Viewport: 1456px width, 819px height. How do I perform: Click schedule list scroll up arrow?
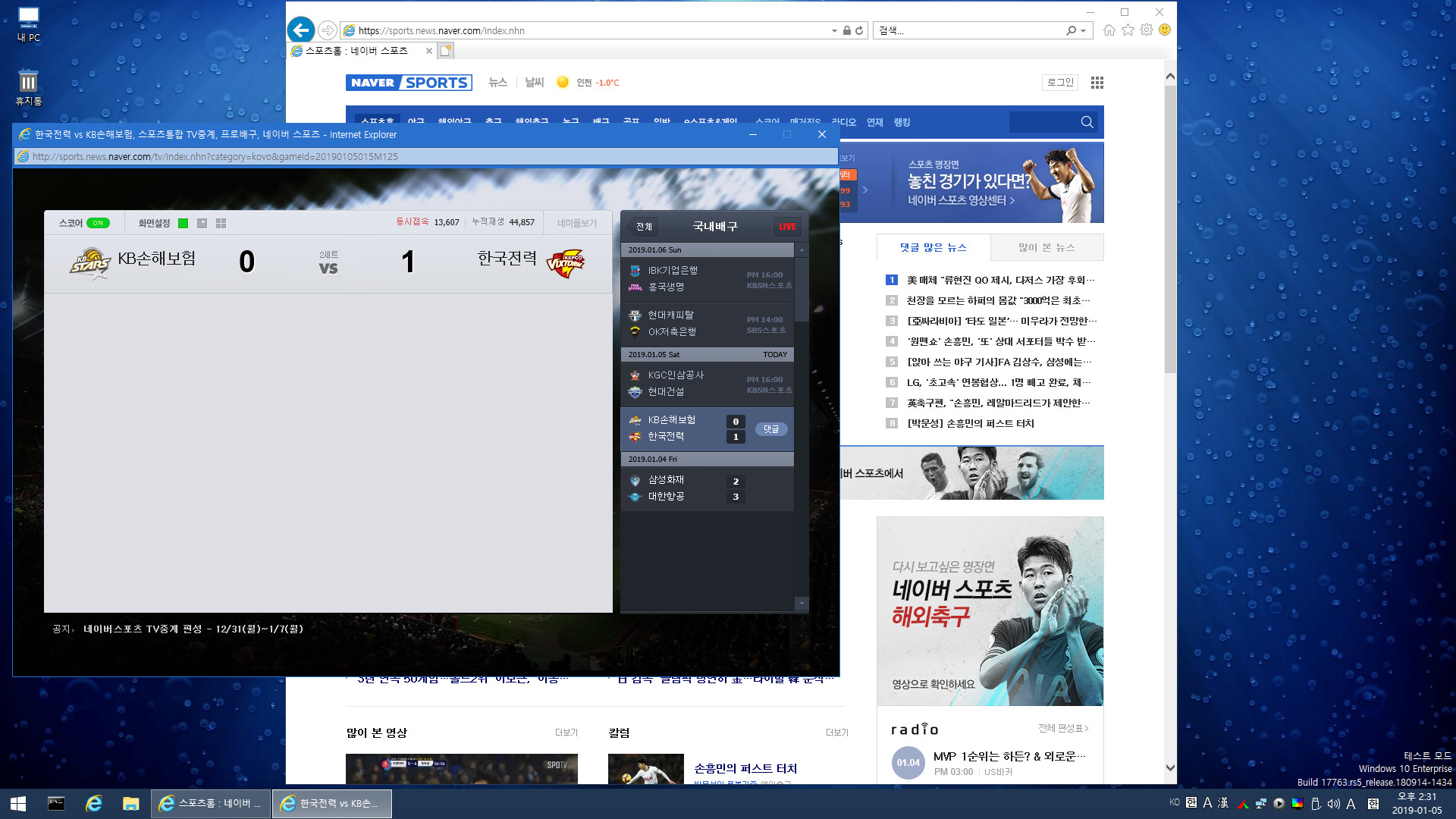(802, 249)
